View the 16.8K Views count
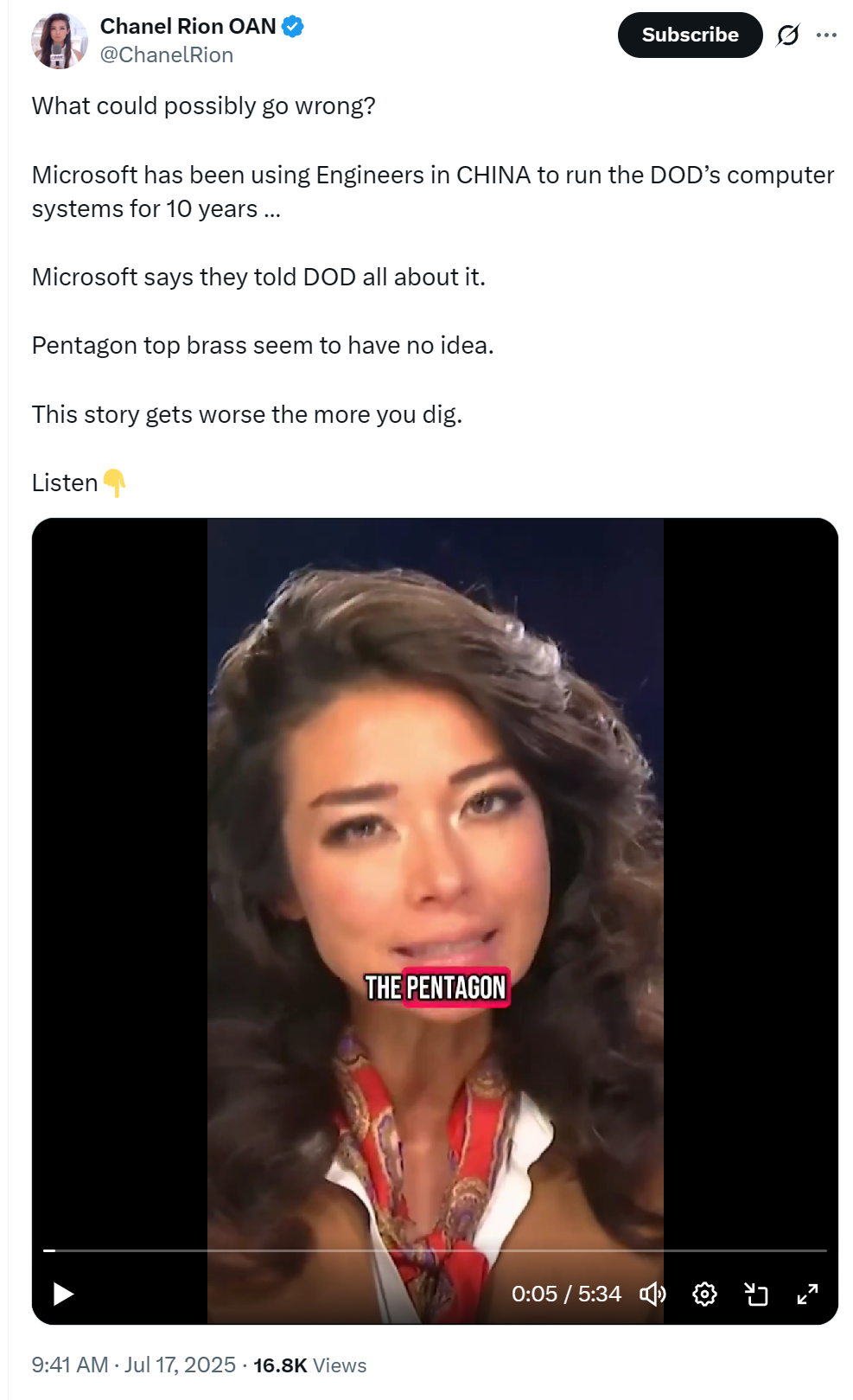Viewport: 853px width, 1400px height. [309, 1365]
